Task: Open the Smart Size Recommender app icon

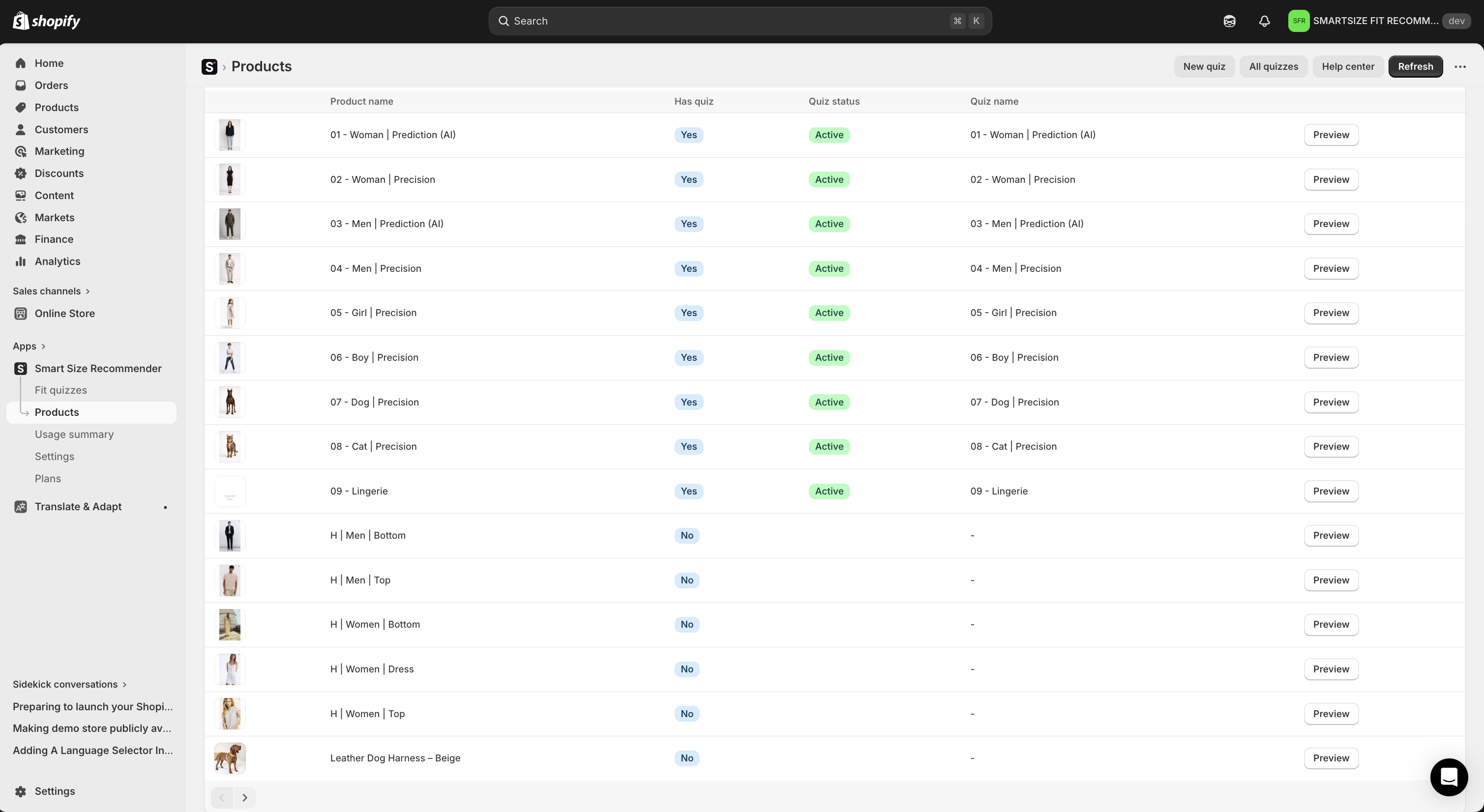Action: pos(20,368)
